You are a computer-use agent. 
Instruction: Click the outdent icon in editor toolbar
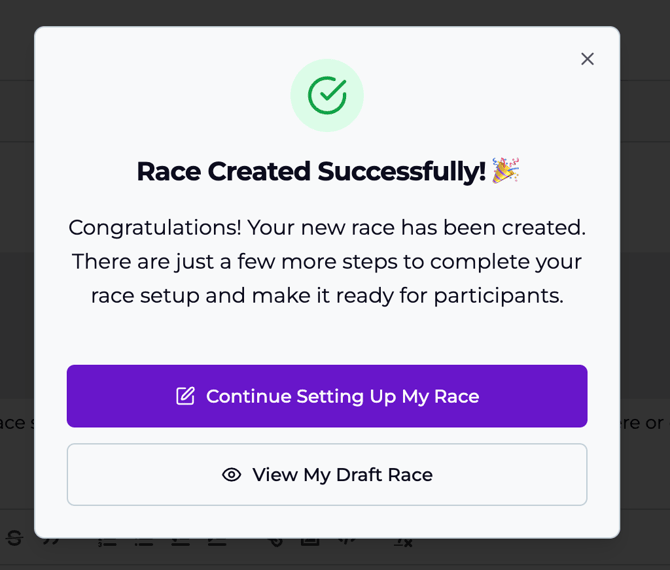click(180, 541)
